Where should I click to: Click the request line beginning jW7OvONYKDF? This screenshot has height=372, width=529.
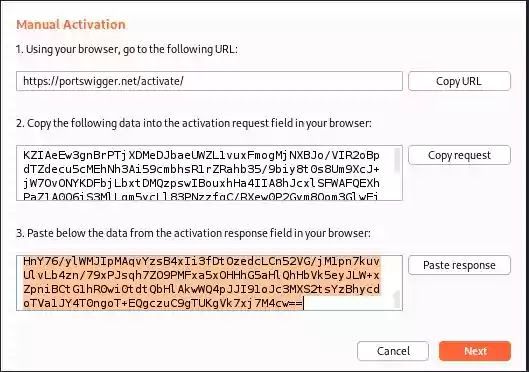(x=201, y=183)
